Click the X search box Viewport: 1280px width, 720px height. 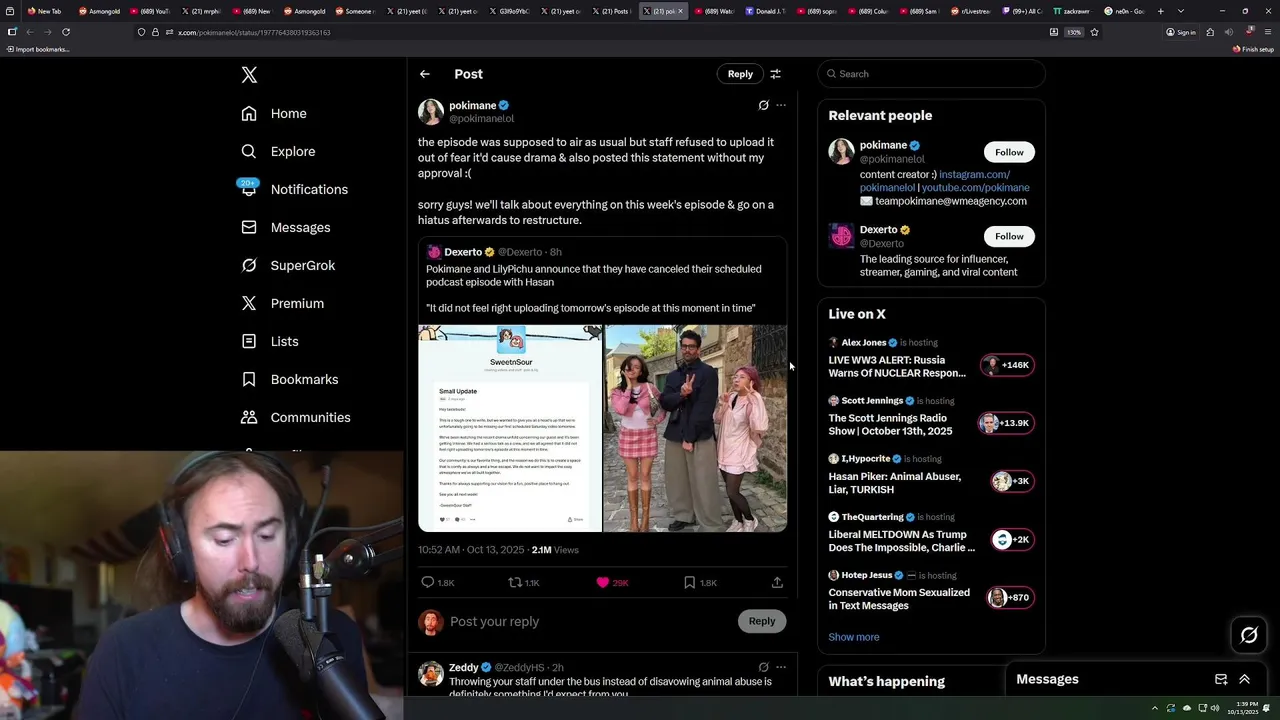pos(932,74)
